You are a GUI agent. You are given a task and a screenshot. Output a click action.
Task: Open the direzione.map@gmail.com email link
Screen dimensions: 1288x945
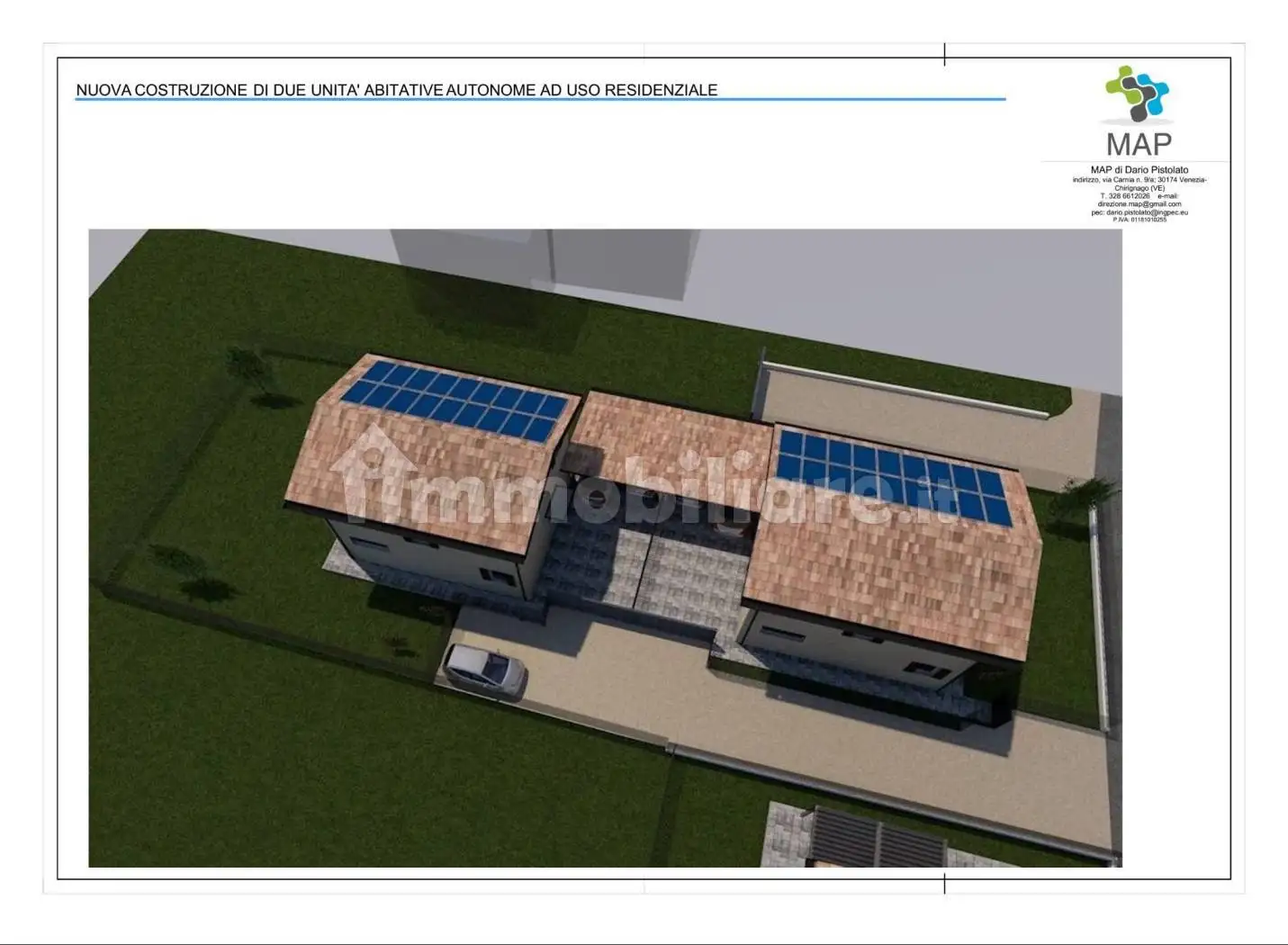1139,204
